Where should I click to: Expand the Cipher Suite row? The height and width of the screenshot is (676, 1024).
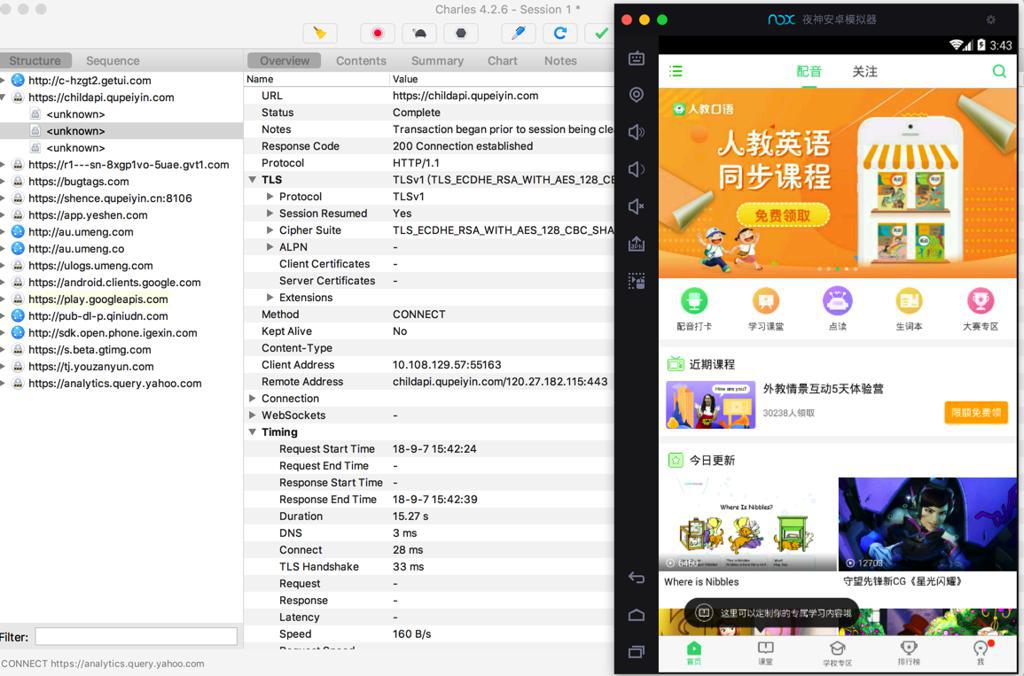[x=270, y=231]
